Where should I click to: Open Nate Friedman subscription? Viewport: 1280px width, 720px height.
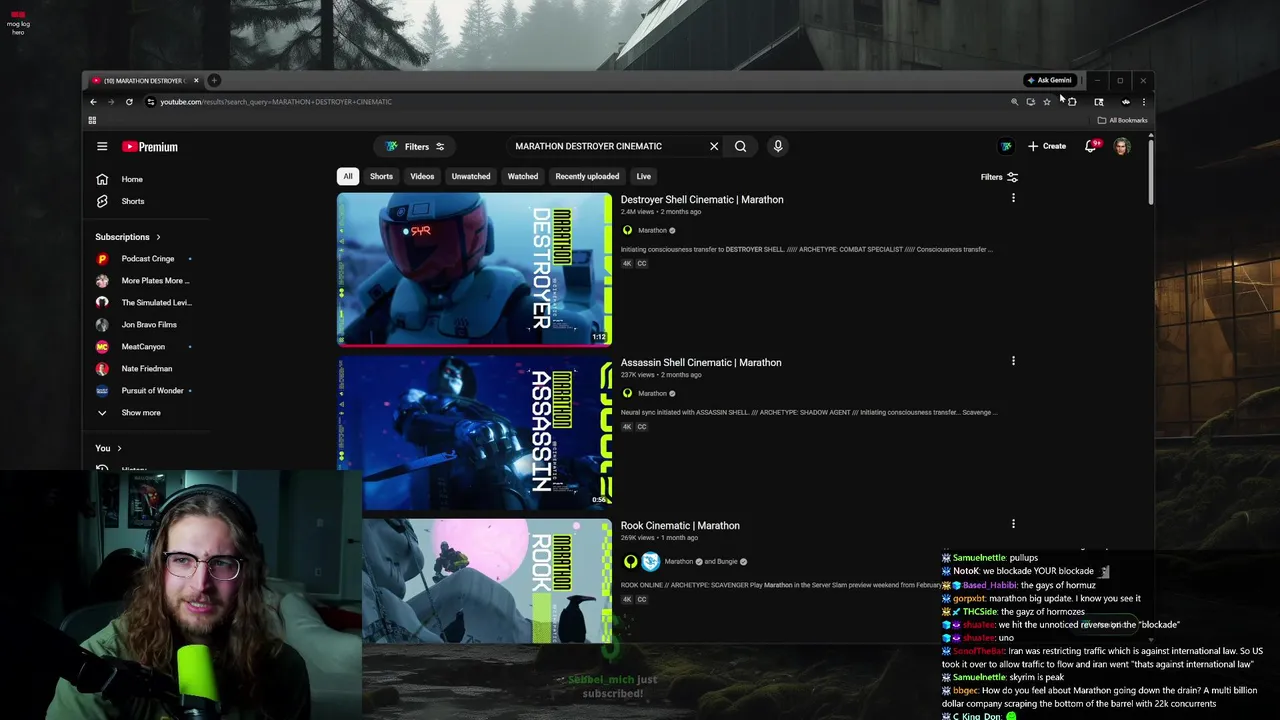147,369
